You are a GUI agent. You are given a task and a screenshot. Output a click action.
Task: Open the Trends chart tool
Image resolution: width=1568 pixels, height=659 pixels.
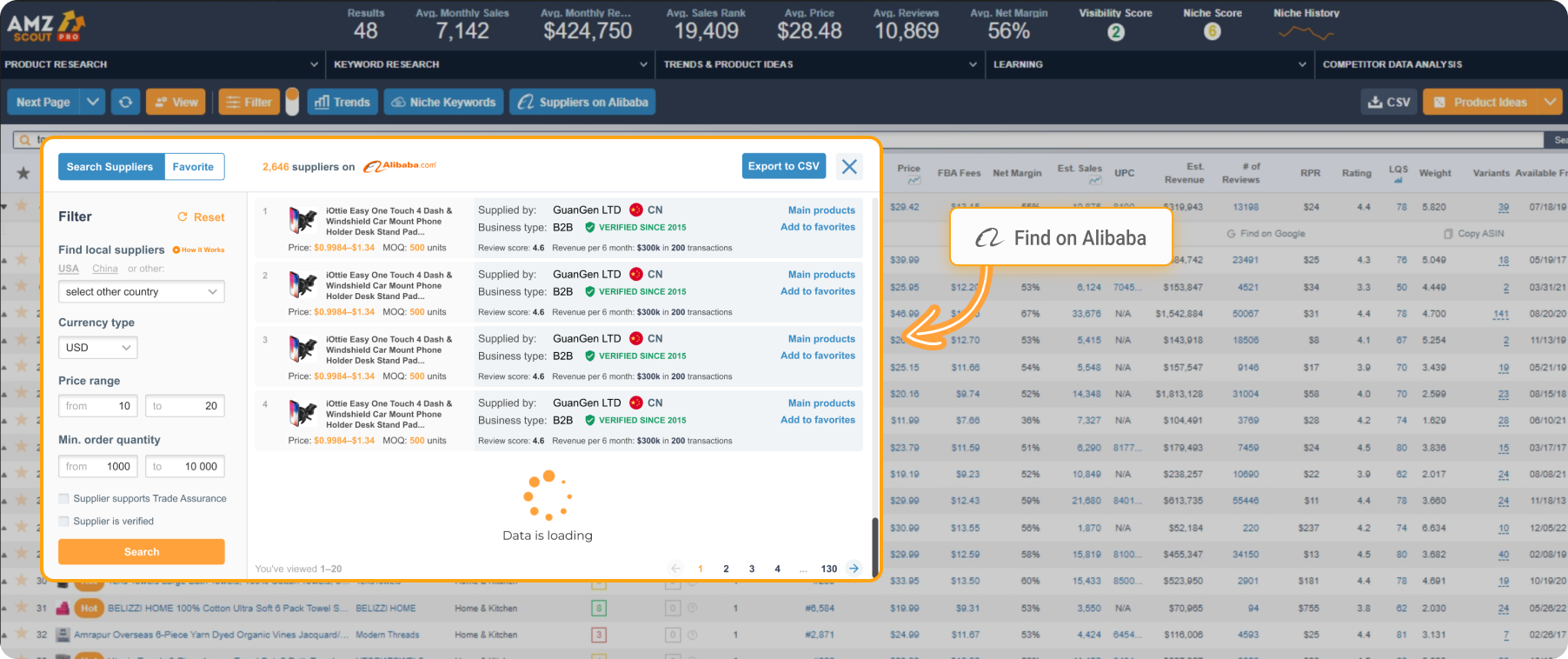click(x=342, y=102)
